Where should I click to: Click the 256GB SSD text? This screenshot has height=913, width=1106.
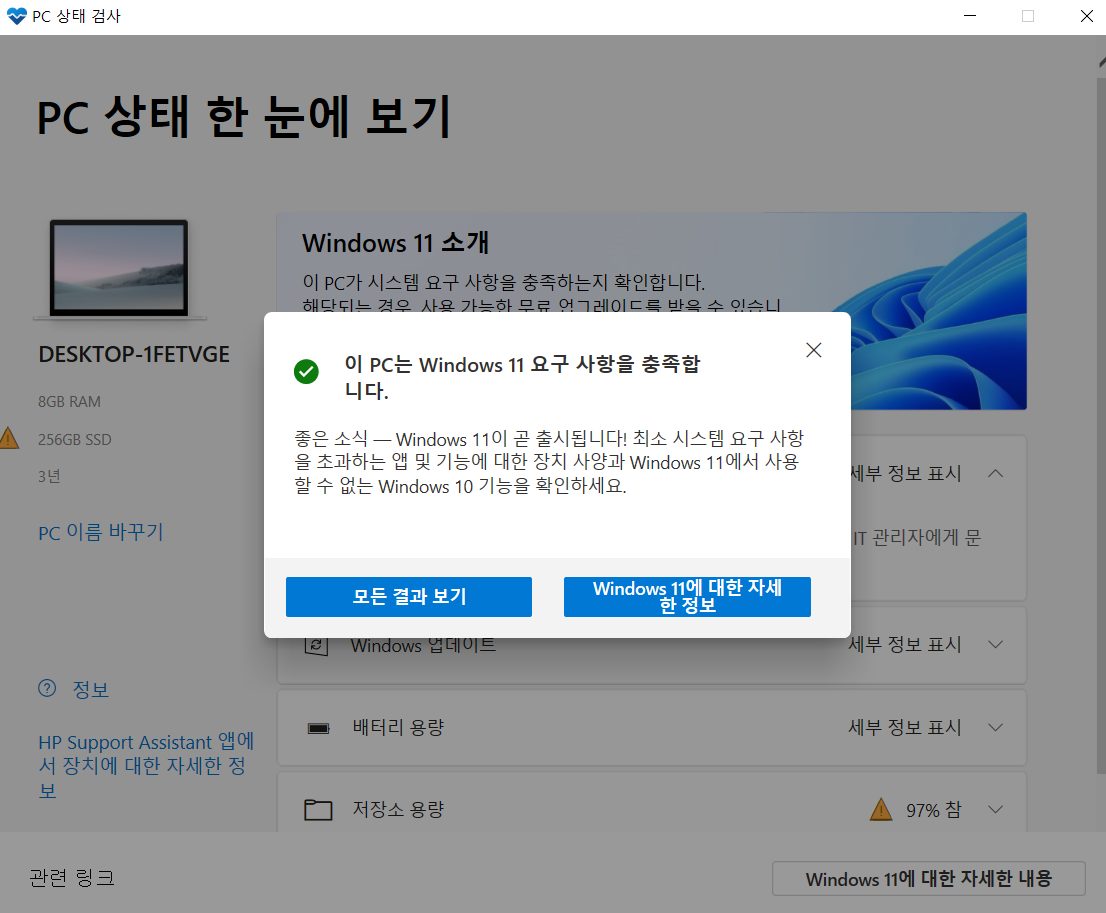75,440
